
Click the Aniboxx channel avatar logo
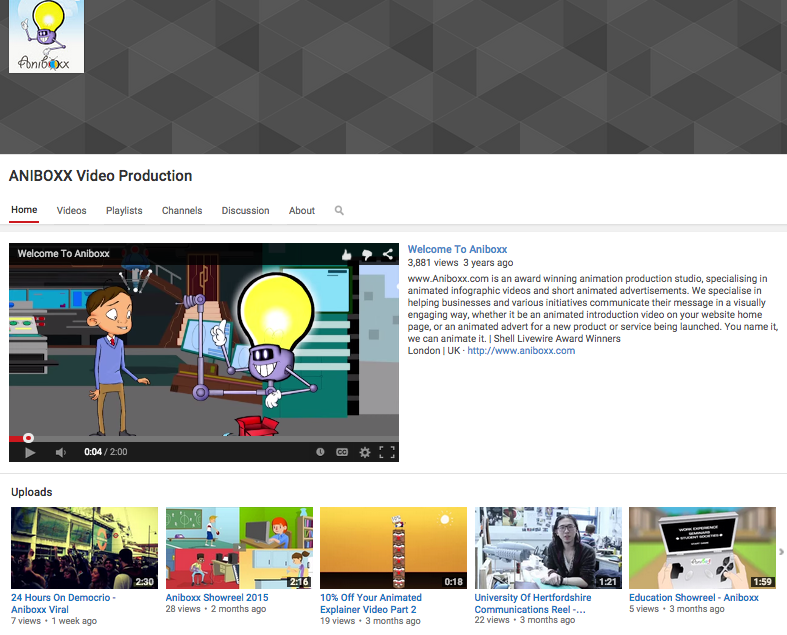46,36
